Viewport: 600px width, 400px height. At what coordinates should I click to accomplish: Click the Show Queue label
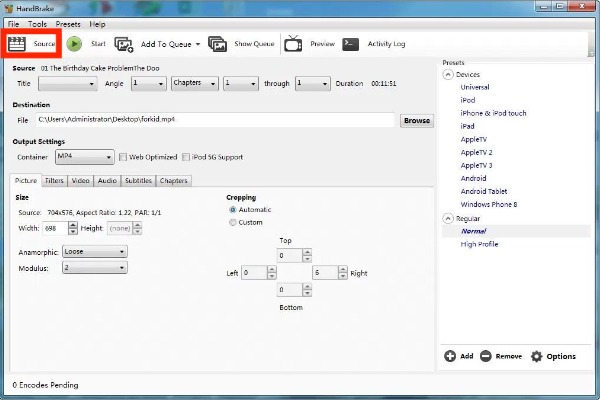(x=254, y=44)
